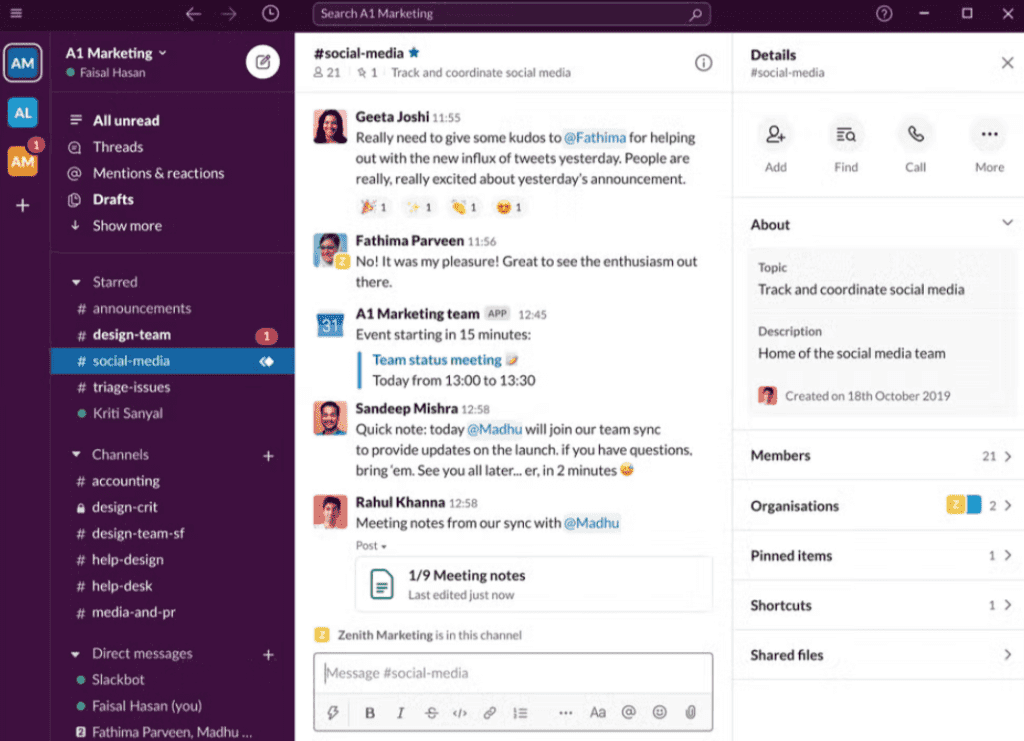Viewport: 1024px width, 741px height.
Task: Click the Find icon in Details panel
Action: 846,135
